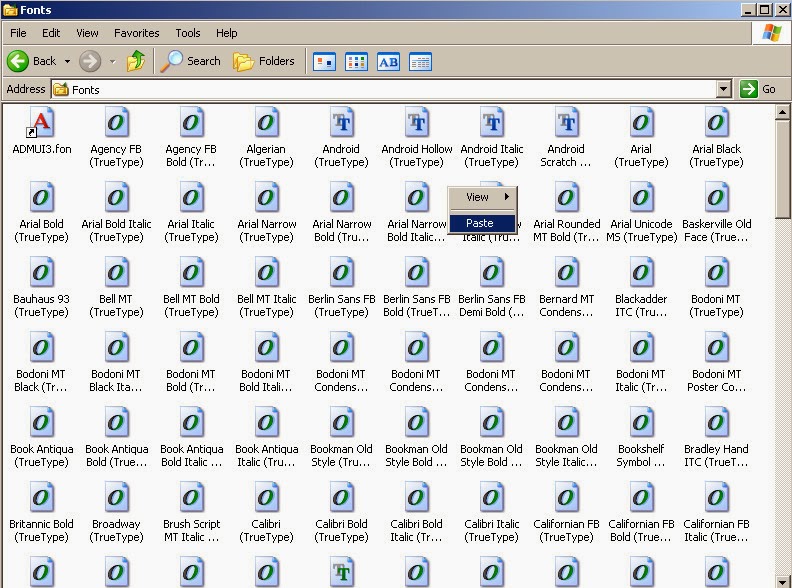Screen dimensions: 792x588
Task: Select Berlin Sans FB Bold font
Action: point(416,287)
